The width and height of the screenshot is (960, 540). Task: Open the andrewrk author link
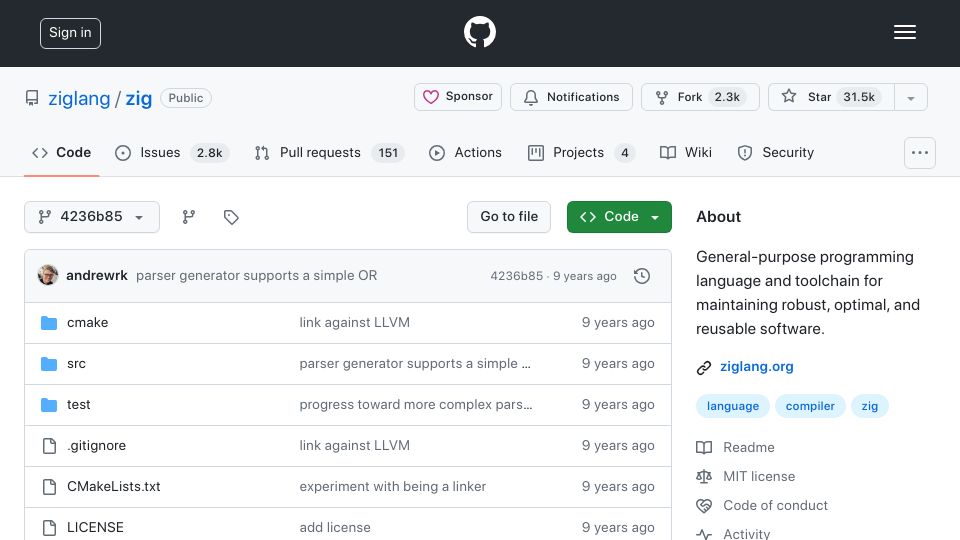pyautogui.click(x=97, y=276)
